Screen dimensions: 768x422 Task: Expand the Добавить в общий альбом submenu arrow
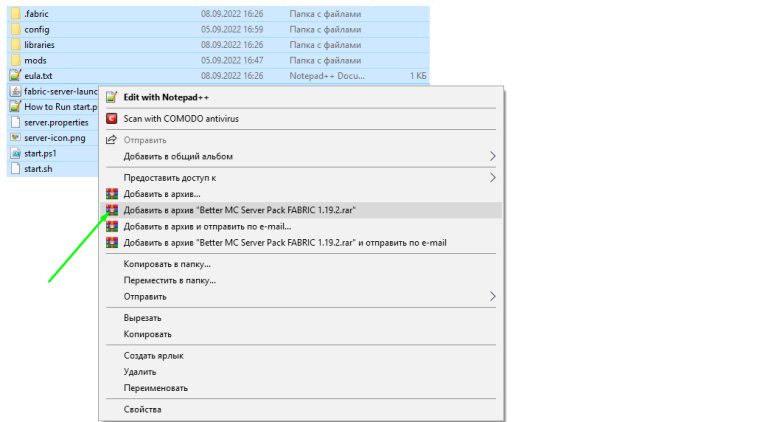(x=492, y=156)
